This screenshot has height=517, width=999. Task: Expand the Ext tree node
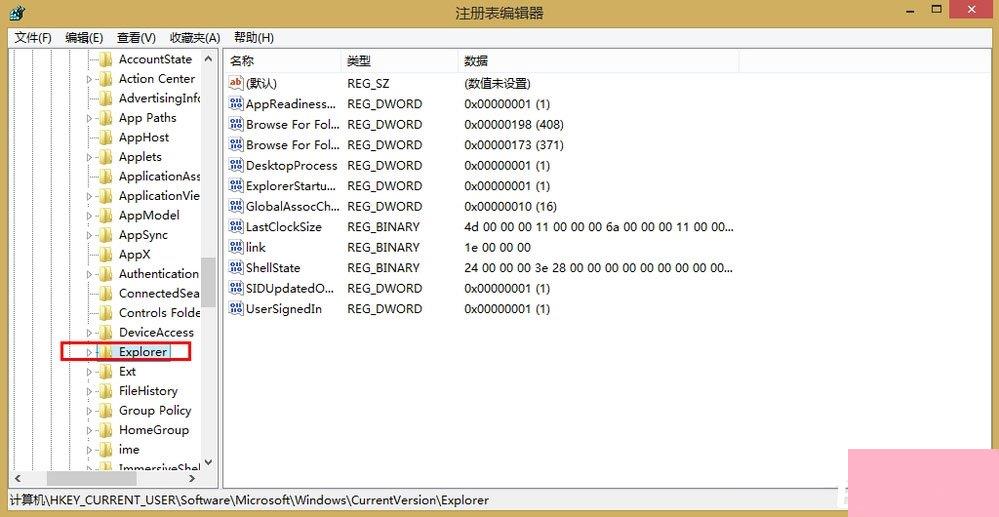89,372
